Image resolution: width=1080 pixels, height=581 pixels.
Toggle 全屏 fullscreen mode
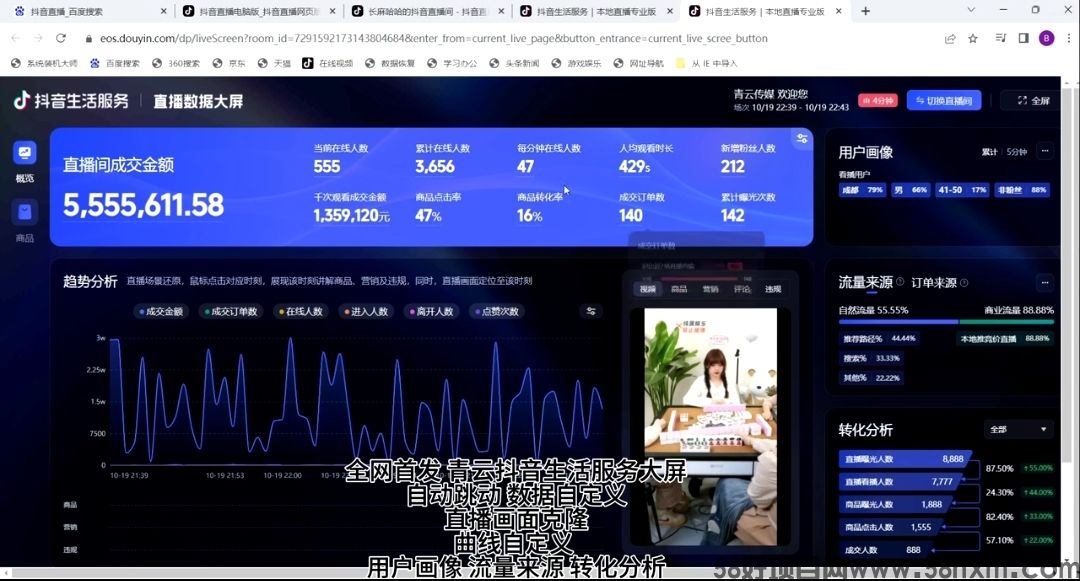1033,101
